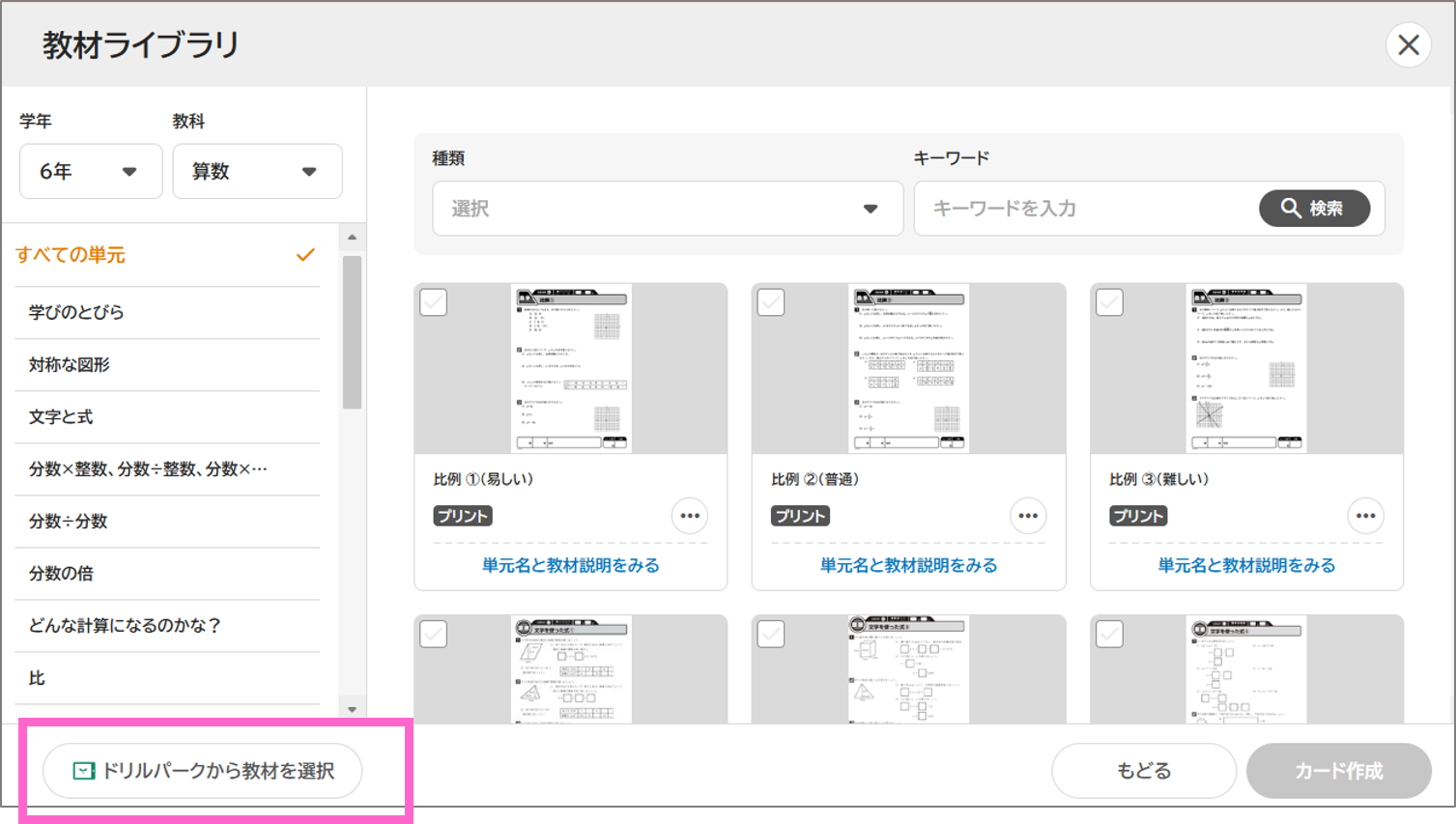The image size is (1456, 824).
Task: Click the プリント tag on 比例 ①(易しい)
Action: click(x=463, y=516)
